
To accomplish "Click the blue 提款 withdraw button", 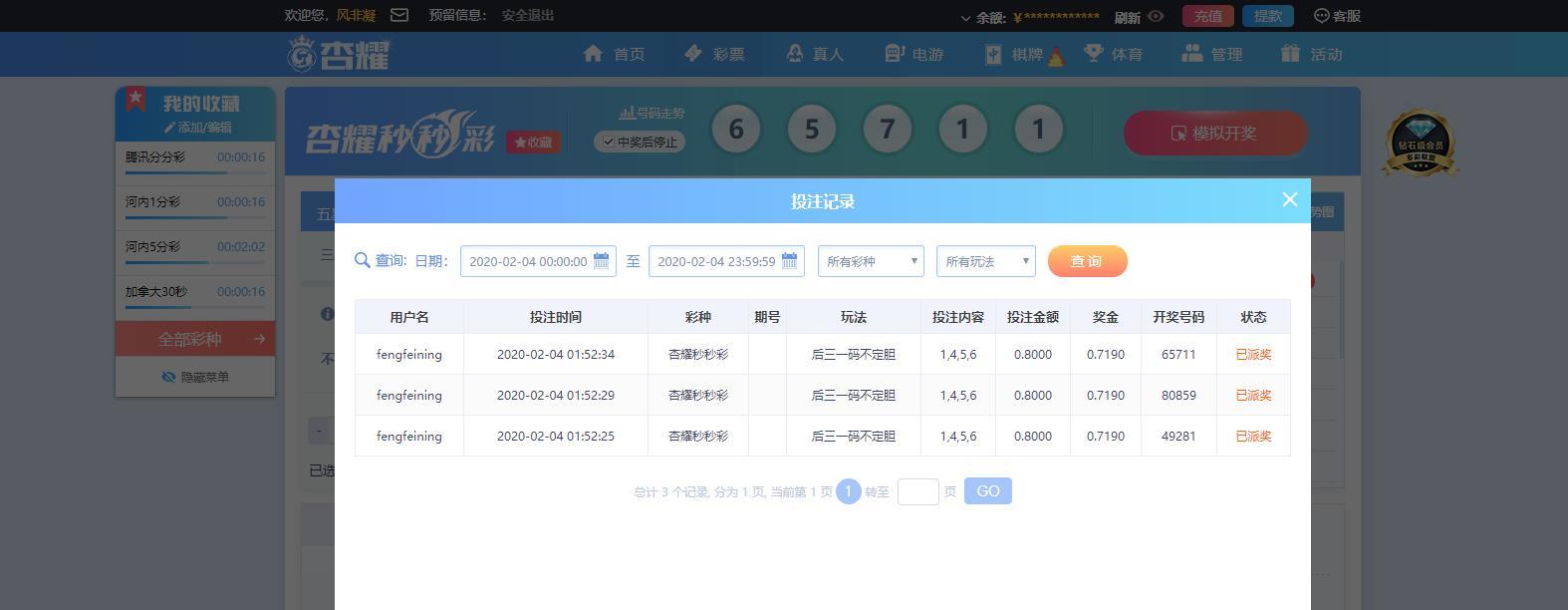I will [1268, 16].
